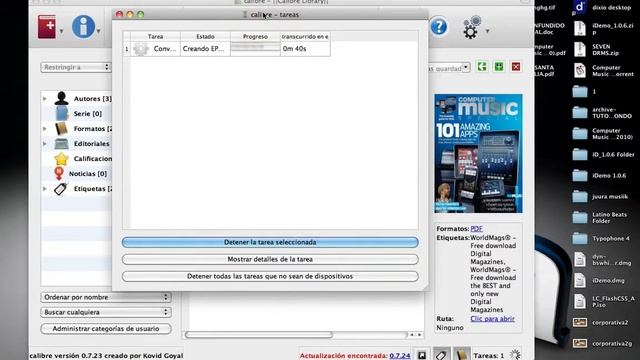The height and width of the screenshot is (360, 640).
Task: Click the 'Tareas: 1' jobs indicator
Action: click(489, 356)
